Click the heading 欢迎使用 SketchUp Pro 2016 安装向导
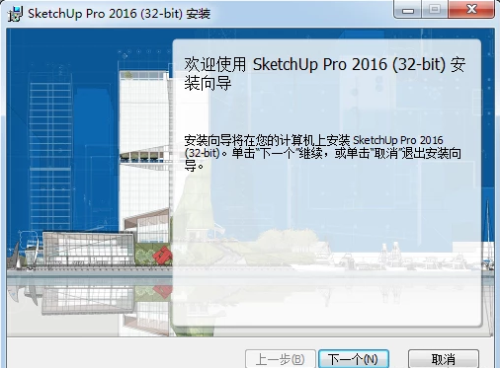The width and height of the screenshot is (500, 368). point(325,73)
